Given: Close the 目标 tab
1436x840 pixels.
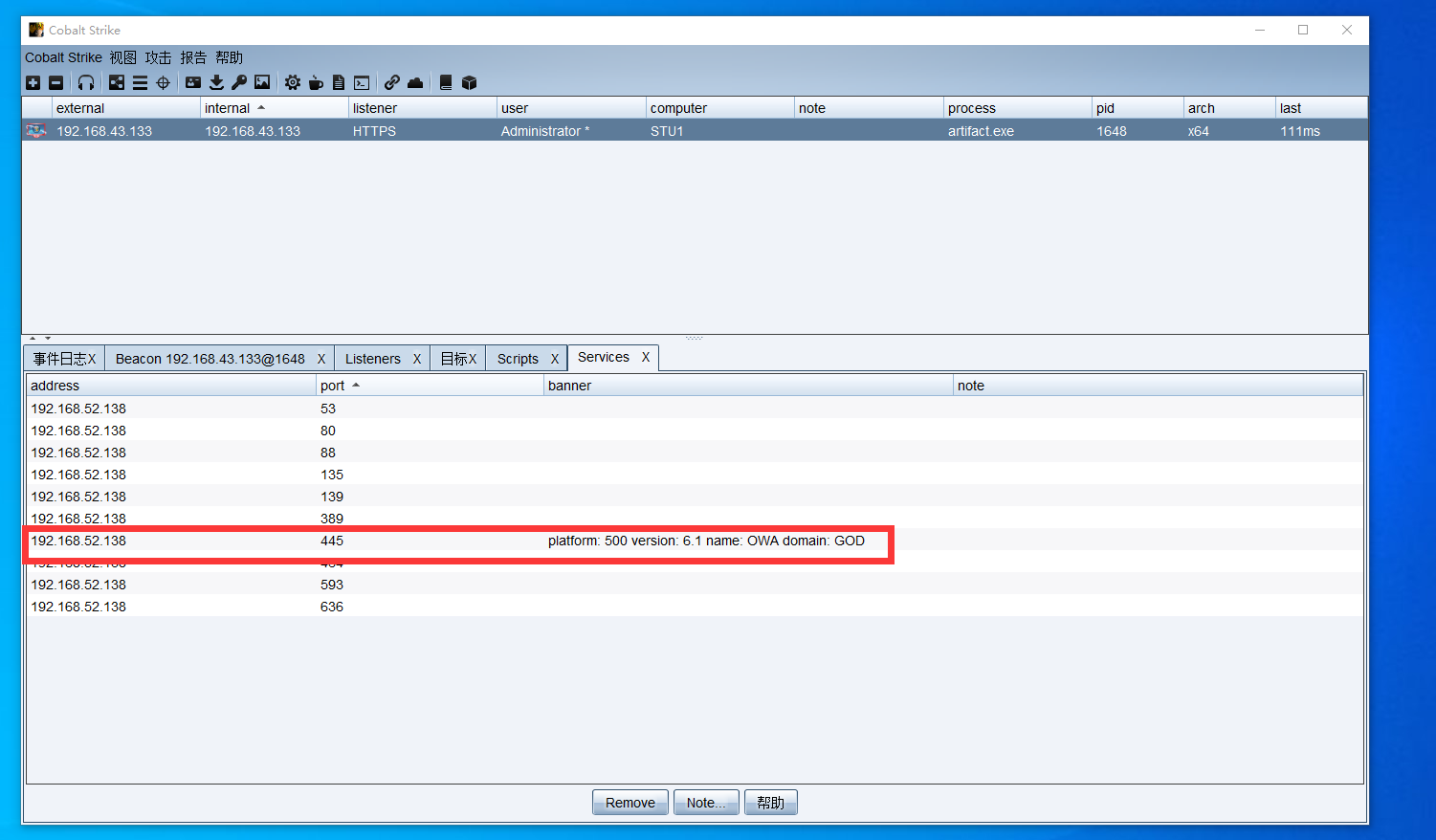Looking at the screenshot, I should click(x=473, y=359).
